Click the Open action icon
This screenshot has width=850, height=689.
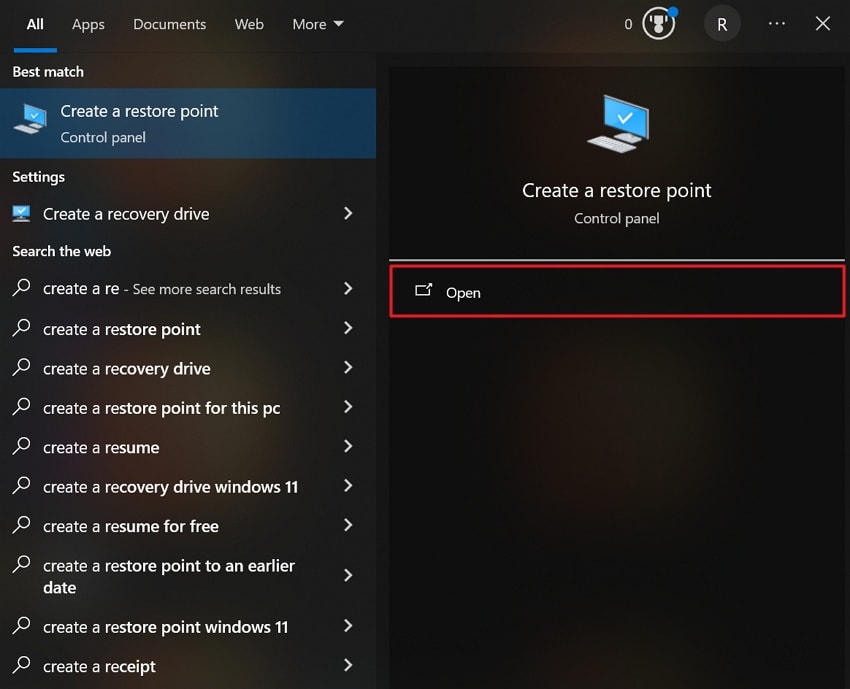pyautogui.click(x=424, y=292)
